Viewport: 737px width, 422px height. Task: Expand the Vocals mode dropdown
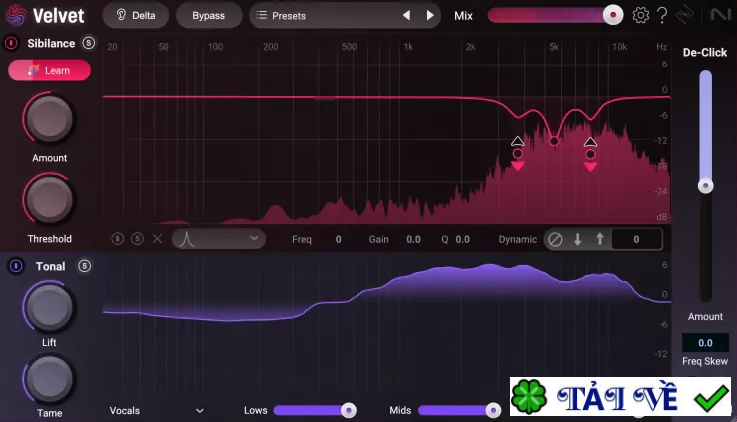tap(157, 410)
